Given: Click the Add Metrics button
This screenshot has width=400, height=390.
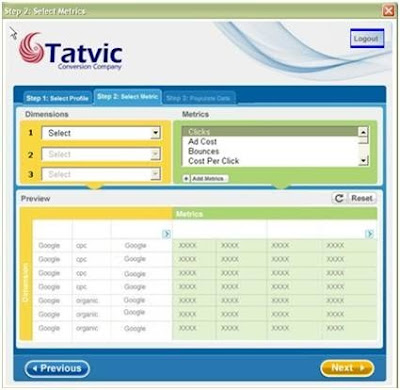Looking at the screenshot, I should [209, 179].
